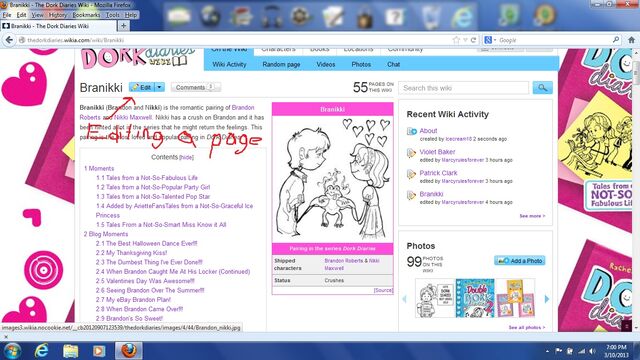Show previous photos with left arrow
640x360 pixels.
pos(404,299)
